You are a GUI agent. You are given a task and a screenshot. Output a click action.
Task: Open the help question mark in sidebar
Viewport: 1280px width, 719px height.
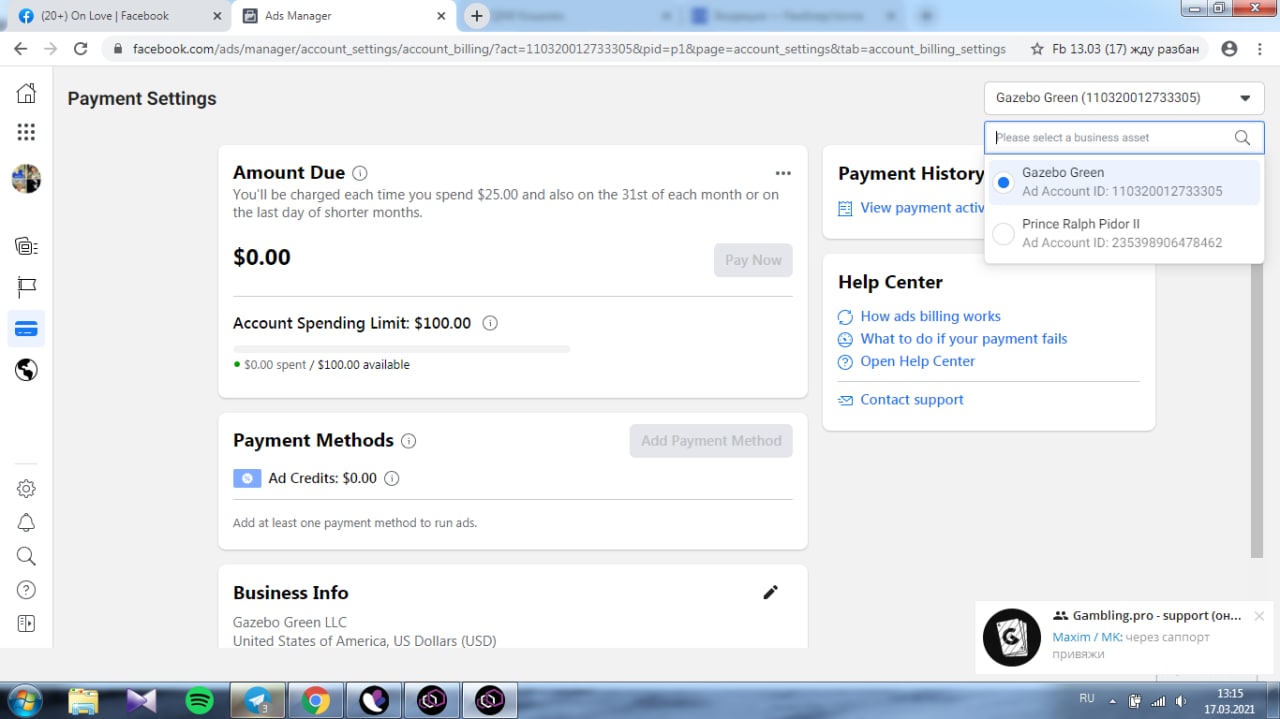pyautogui.click(x=26, y=590)
